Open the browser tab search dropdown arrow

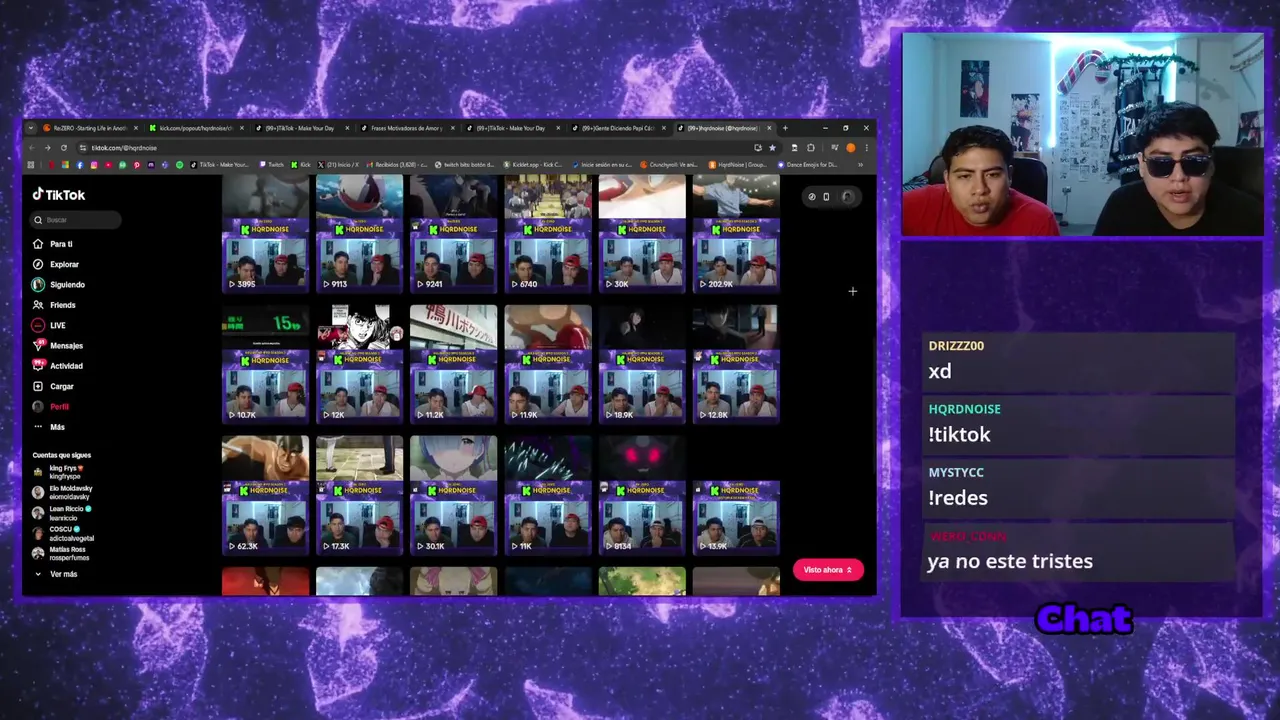pos(31,128)
